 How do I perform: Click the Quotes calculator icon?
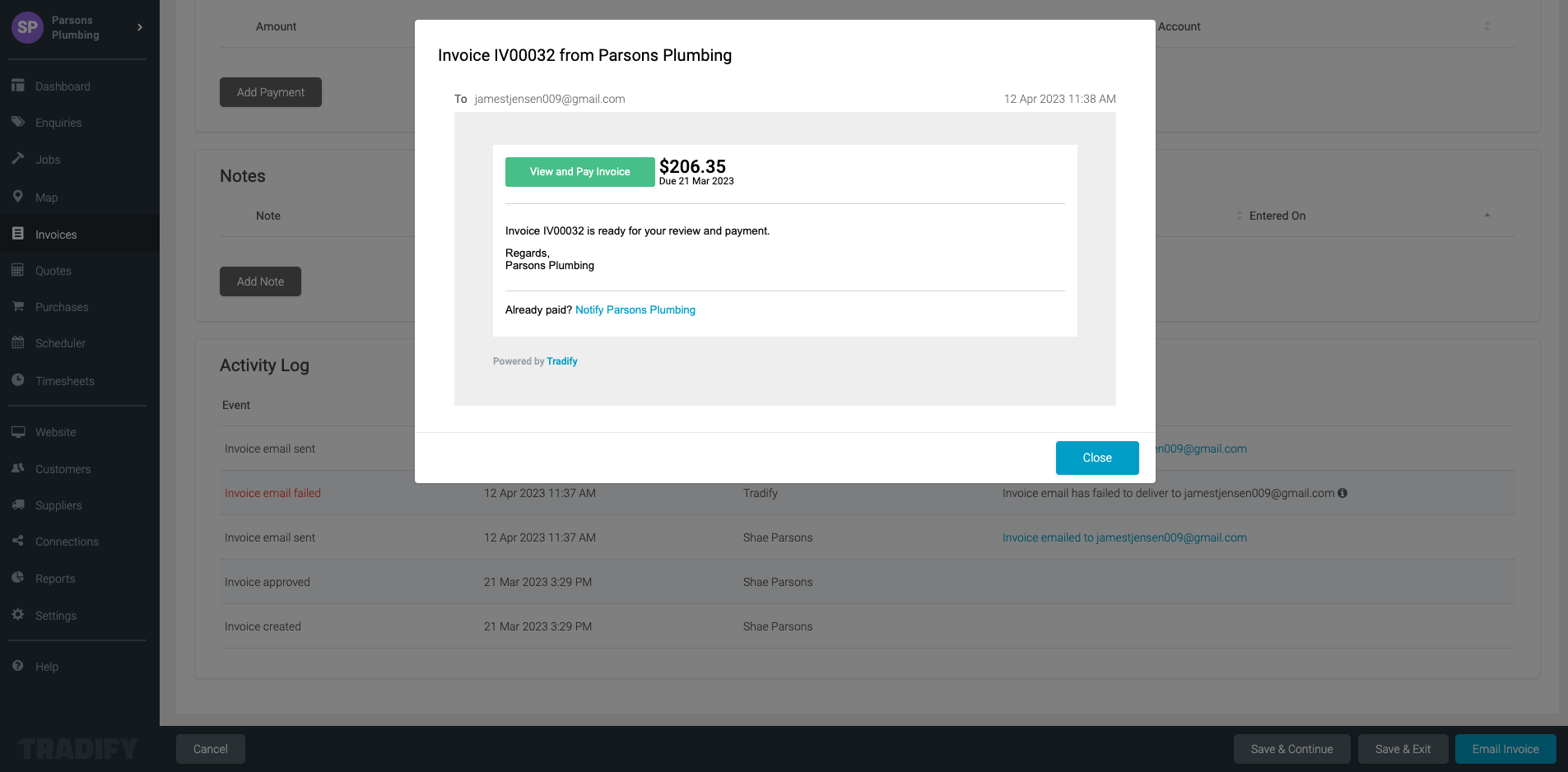[x=18, y=270]
